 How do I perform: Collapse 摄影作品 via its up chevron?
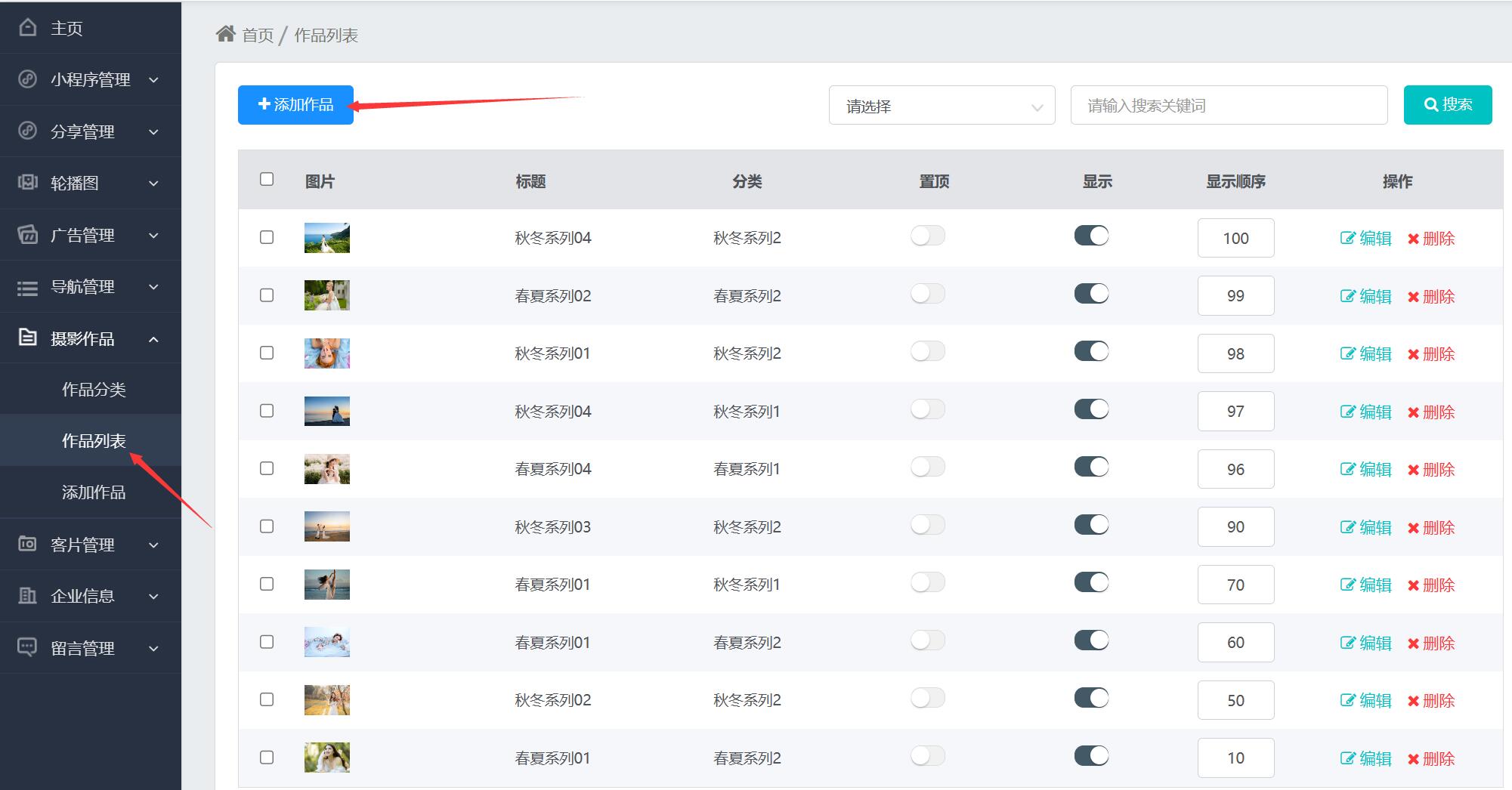coord(153,339)
